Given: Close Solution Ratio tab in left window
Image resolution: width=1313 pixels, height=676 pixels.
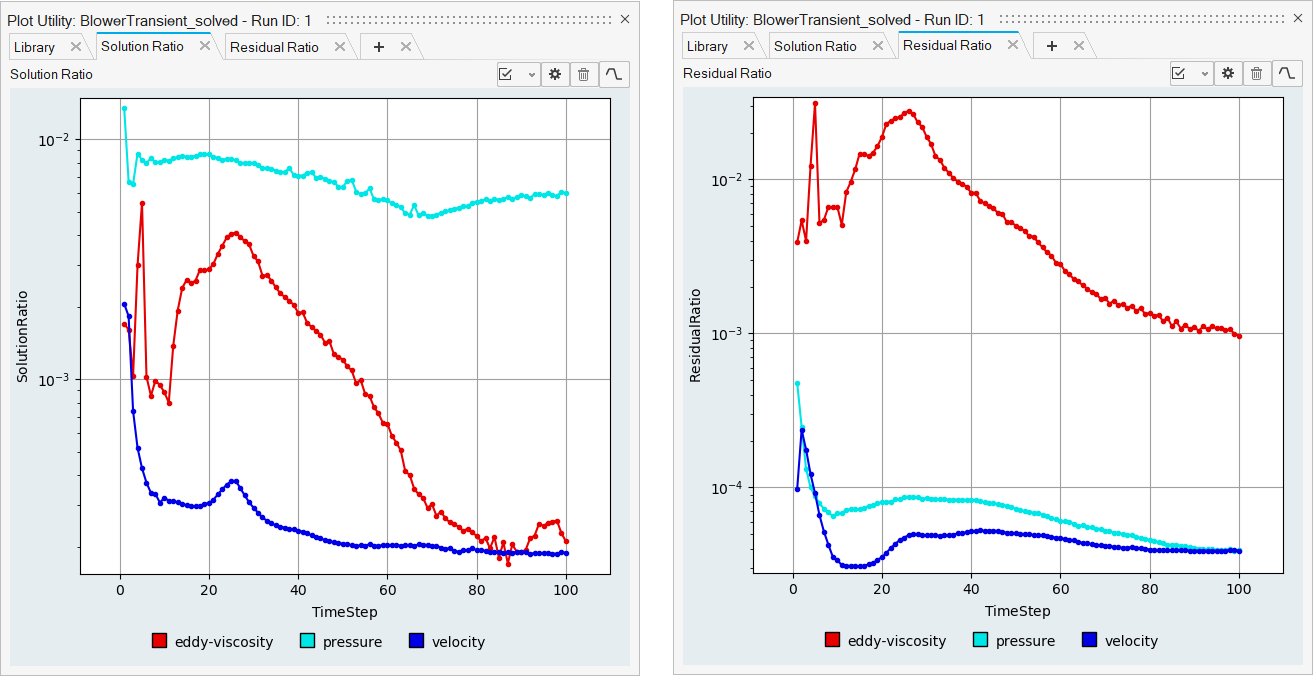Looking at the screenshot, I should point(205,46).
